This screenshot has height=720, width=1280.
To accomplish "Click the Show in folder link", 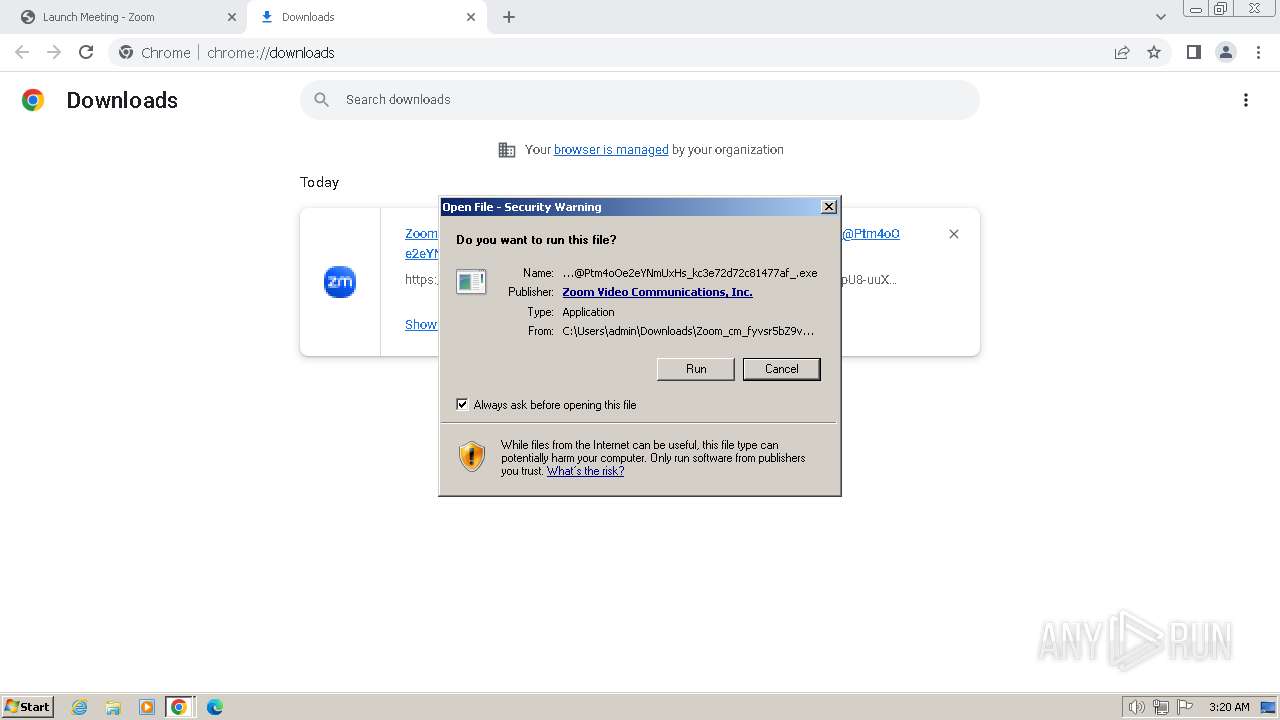I will click(421, 325).
